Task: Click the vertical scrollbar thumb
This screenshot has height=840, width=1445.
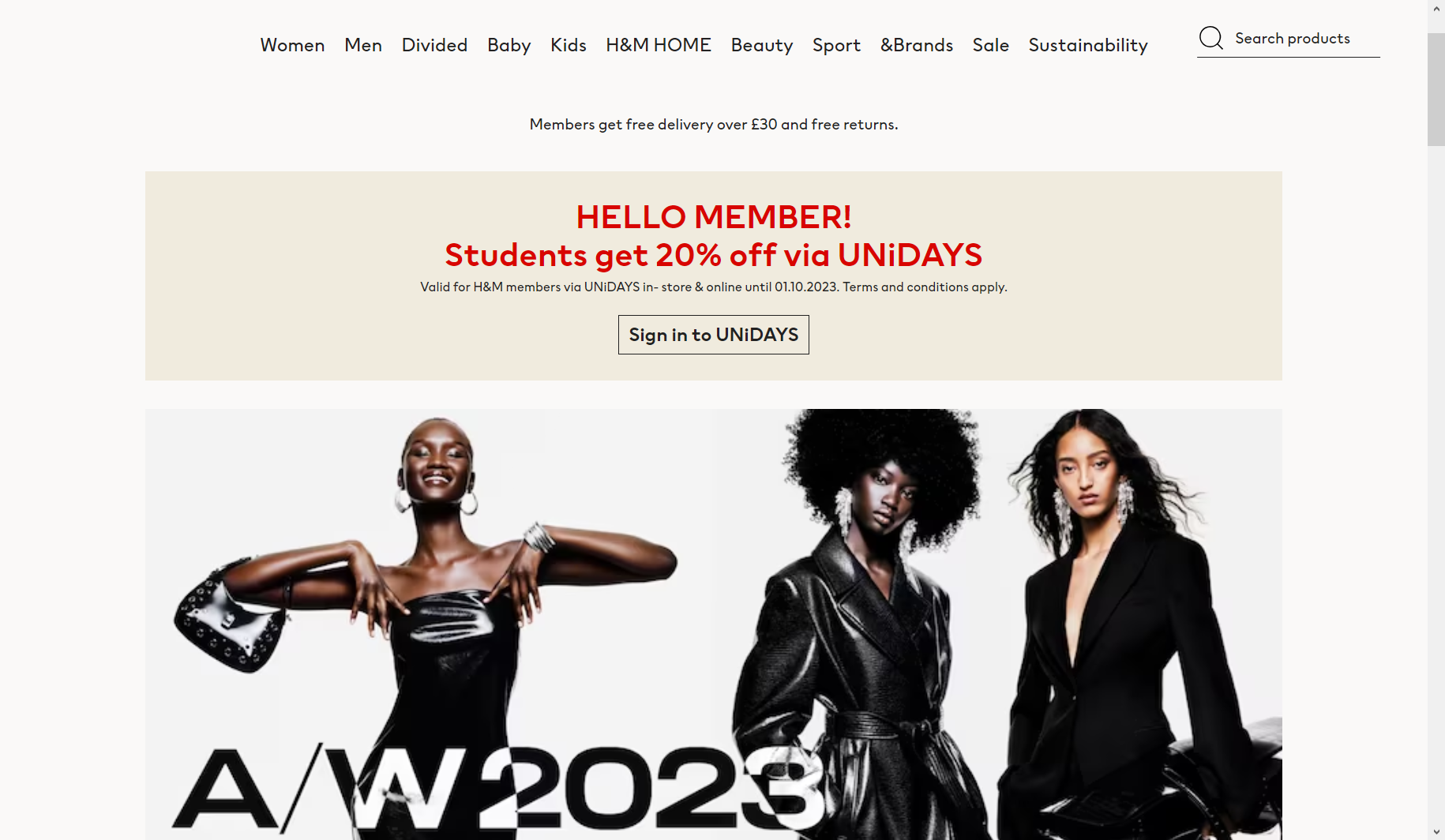Action: (x=1436, y=89)
